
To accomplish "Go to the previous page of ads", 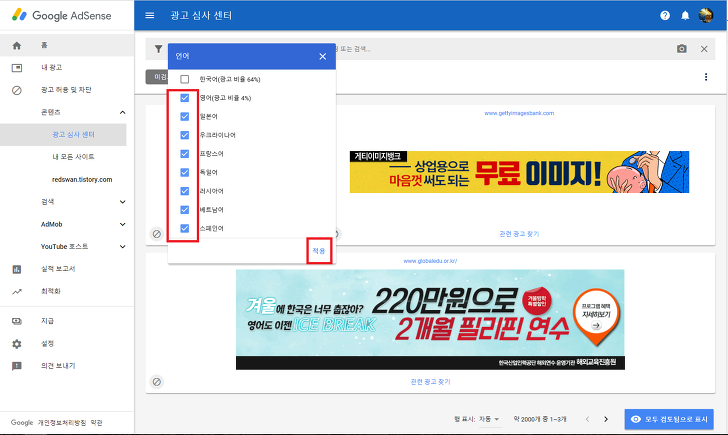I will [x=587, y=419].
